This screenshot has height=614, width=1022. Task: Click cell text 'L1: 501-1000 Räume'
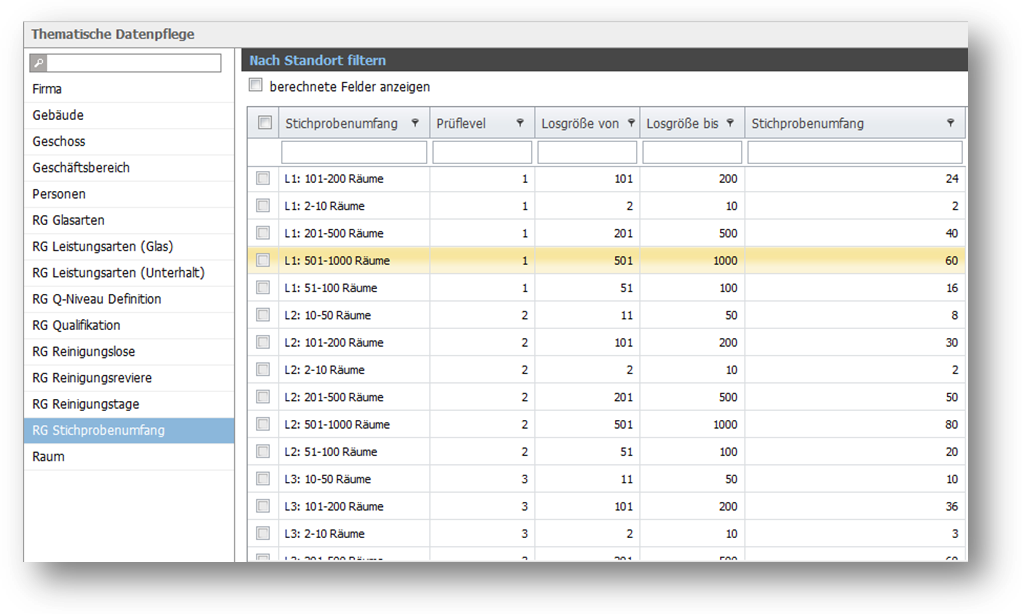tap(337, 261)
